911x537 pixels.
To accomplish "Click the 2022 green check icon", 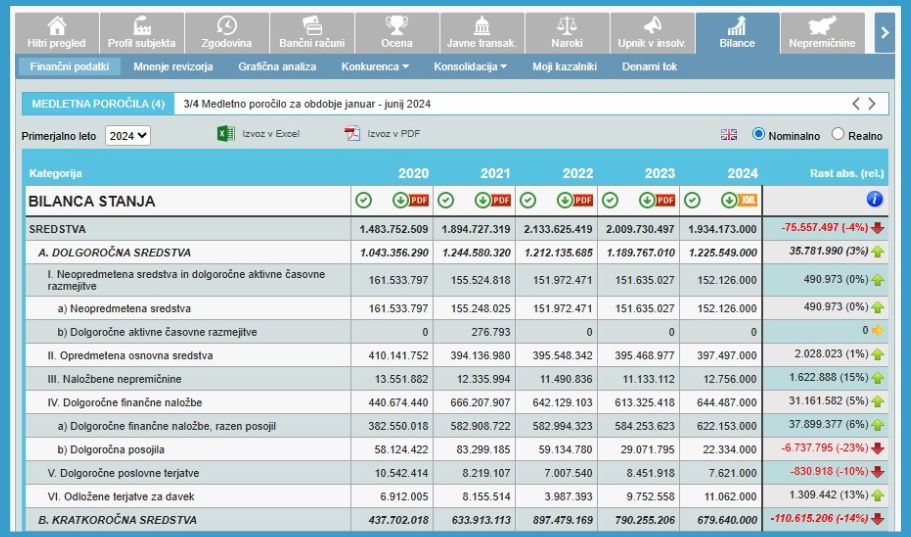I will tap(528, 201).
